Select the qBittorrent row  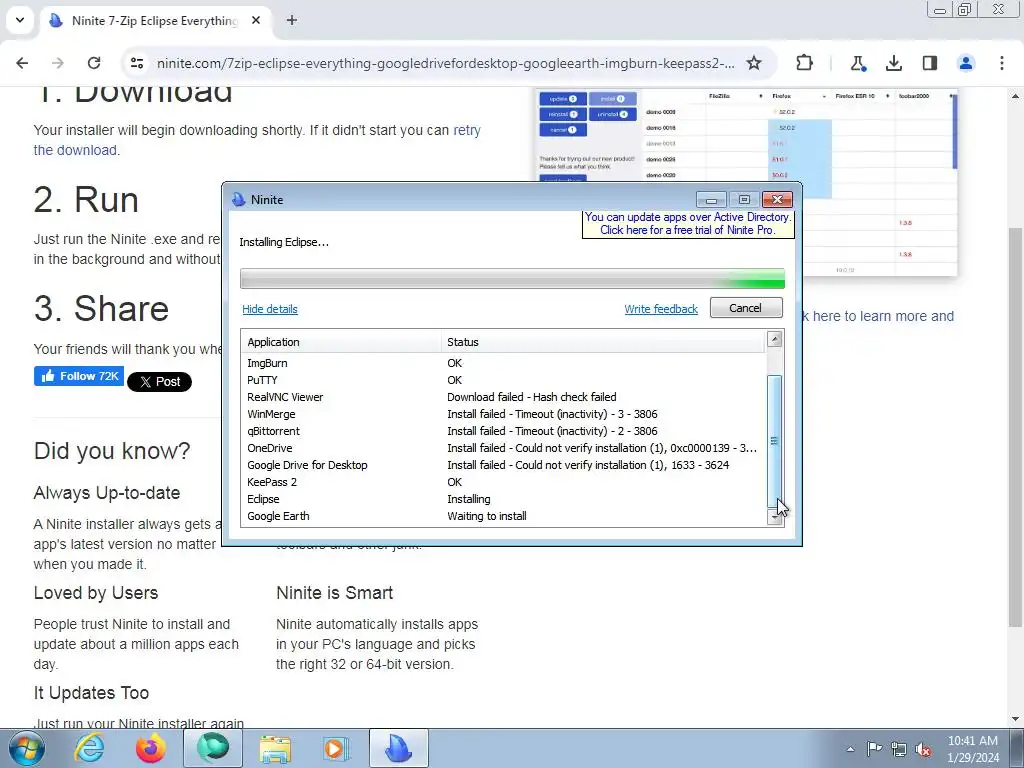coord(503,431)
